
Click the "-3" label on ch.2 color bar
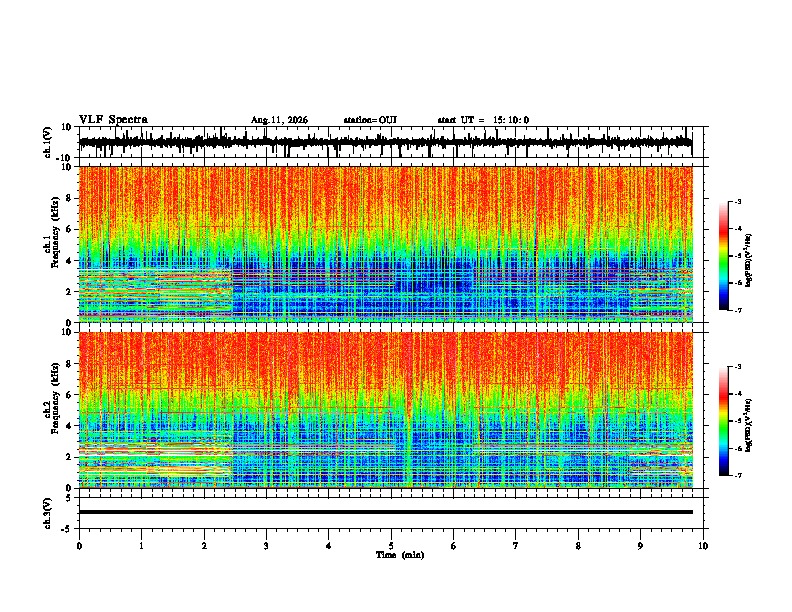click(737, 367)
